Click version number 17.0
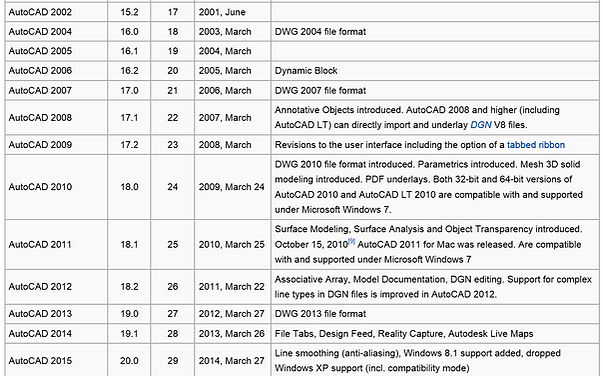603x376 pixels. [x=129, y=91]
